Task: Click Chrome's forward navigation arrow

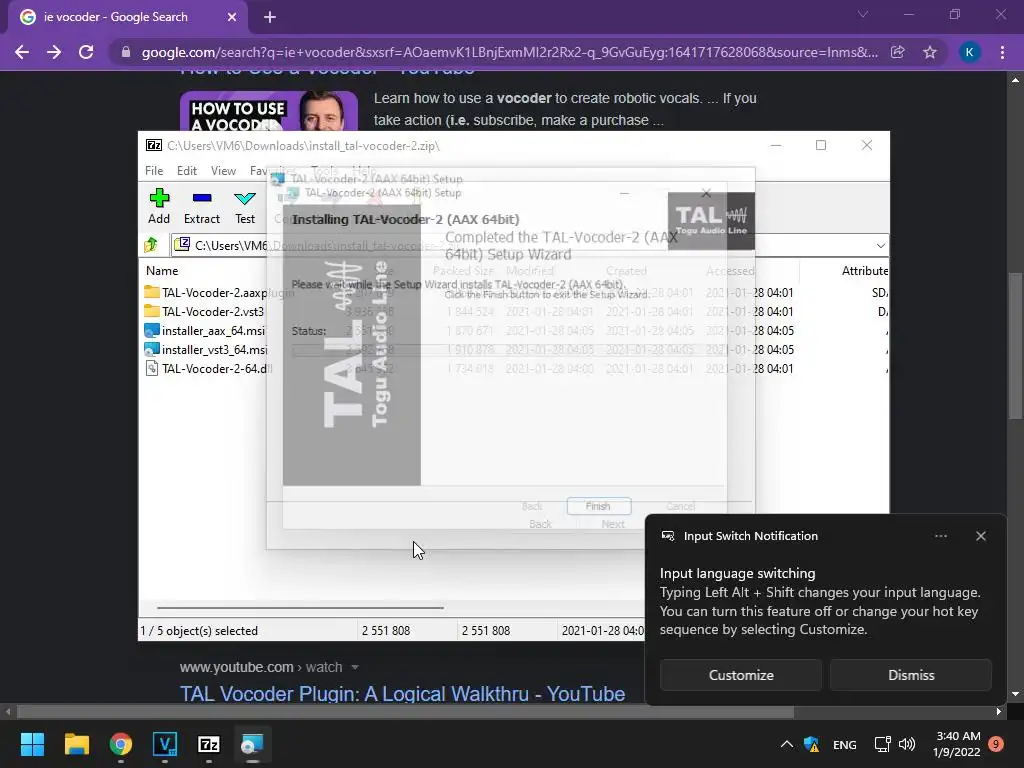Action: (54, 52)
